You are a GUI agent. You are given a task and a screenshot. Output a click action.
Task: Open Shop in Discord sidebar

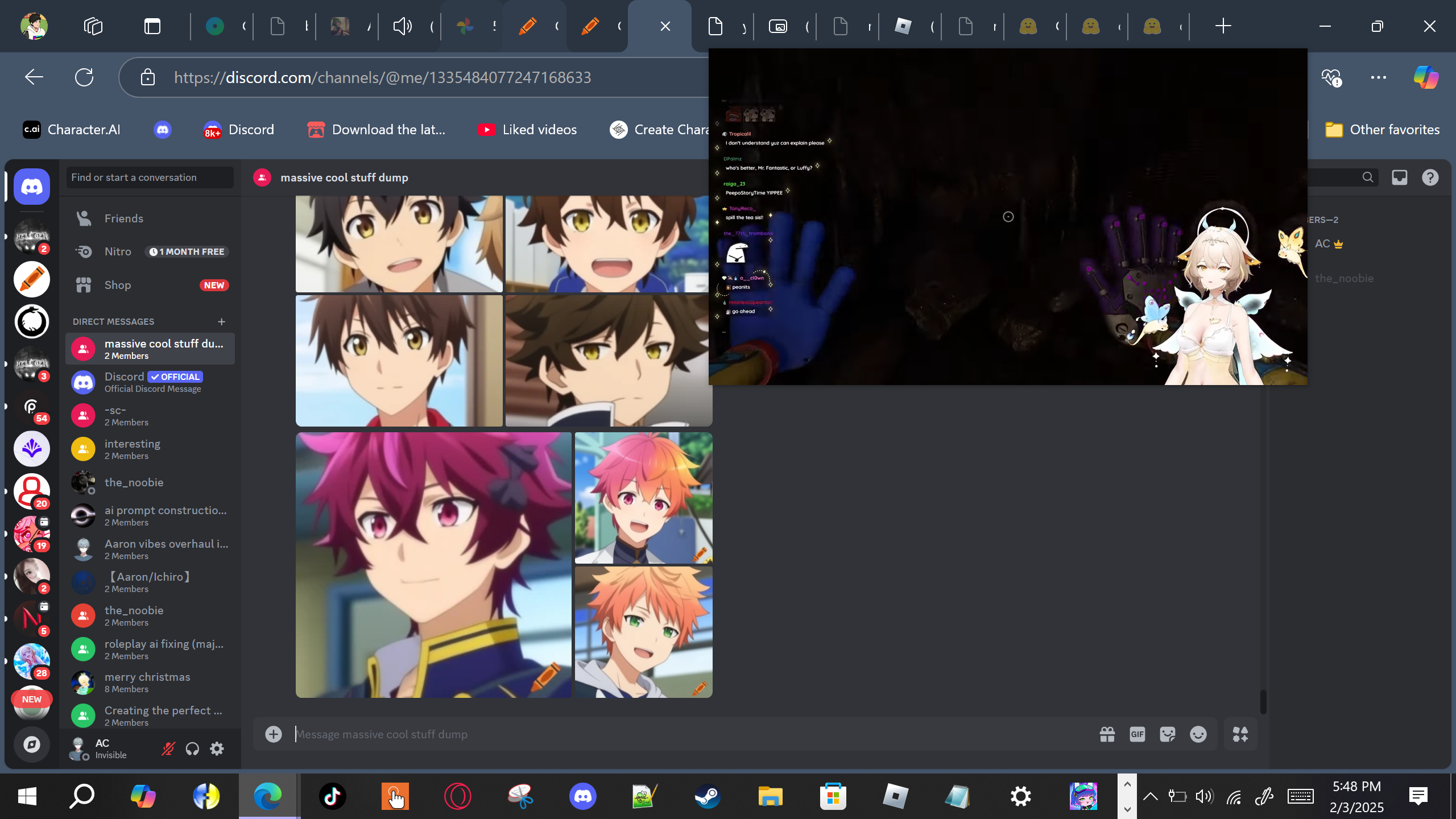pyautogui.click(x=150, y=285)
